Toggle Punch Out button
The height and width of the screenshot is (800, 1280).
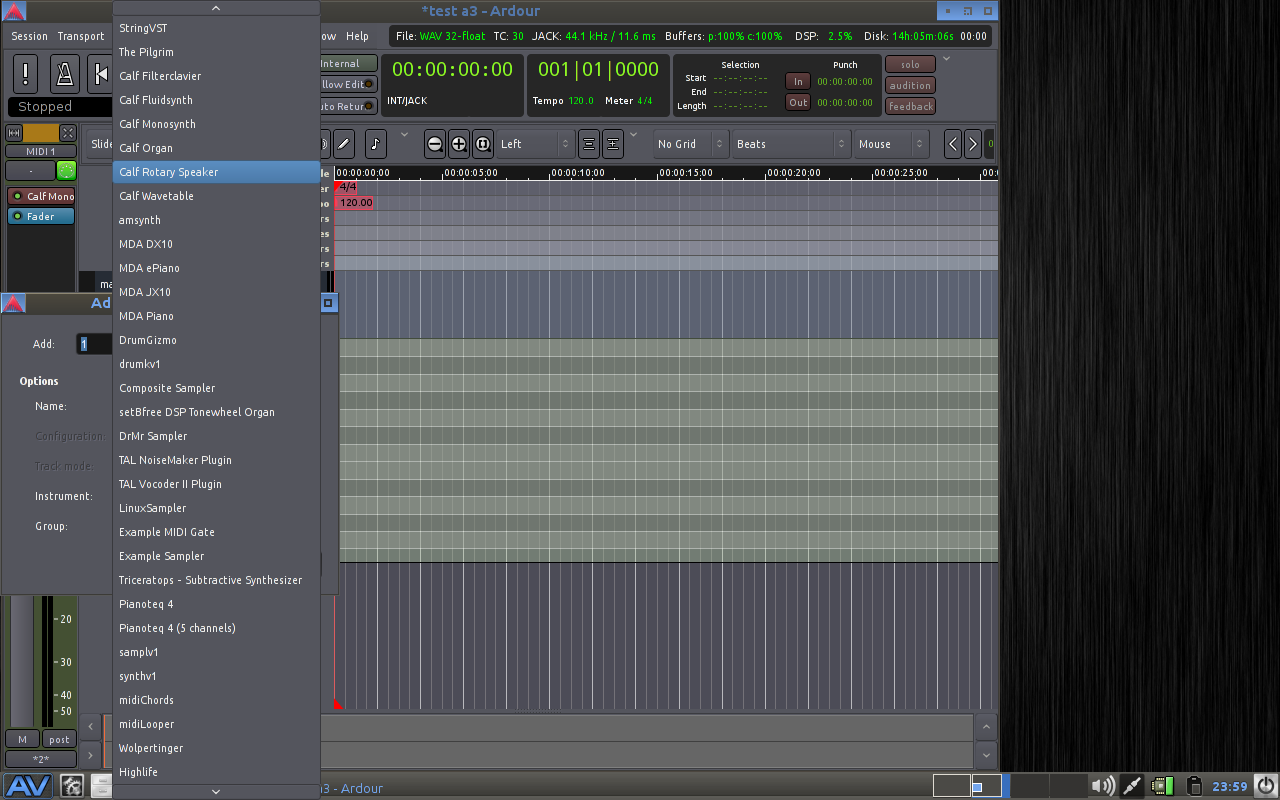click(x=798, y=102)
